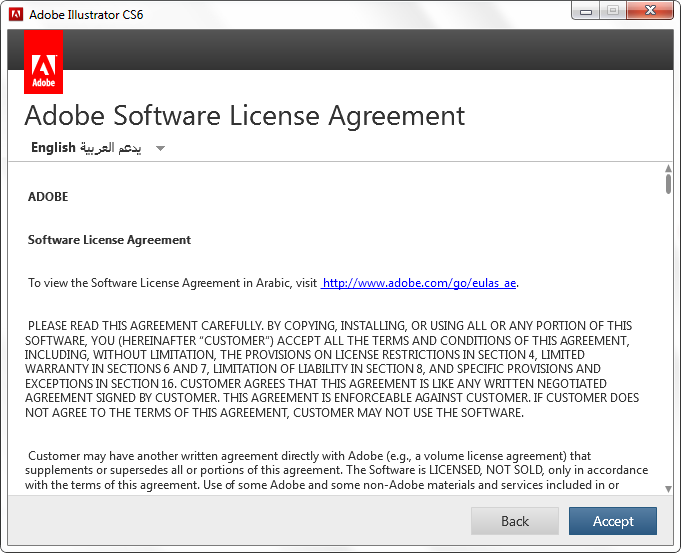Minimize the Illustrator installer window

[587, 12]
